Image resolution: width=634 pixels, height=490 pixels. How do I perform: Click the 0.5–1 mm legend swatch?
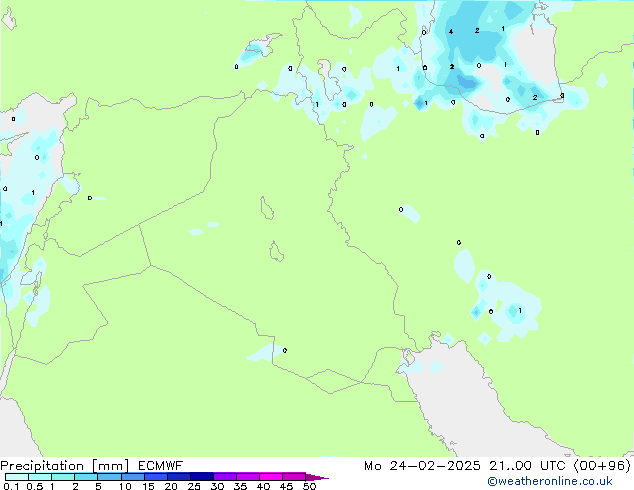[40, 477]
